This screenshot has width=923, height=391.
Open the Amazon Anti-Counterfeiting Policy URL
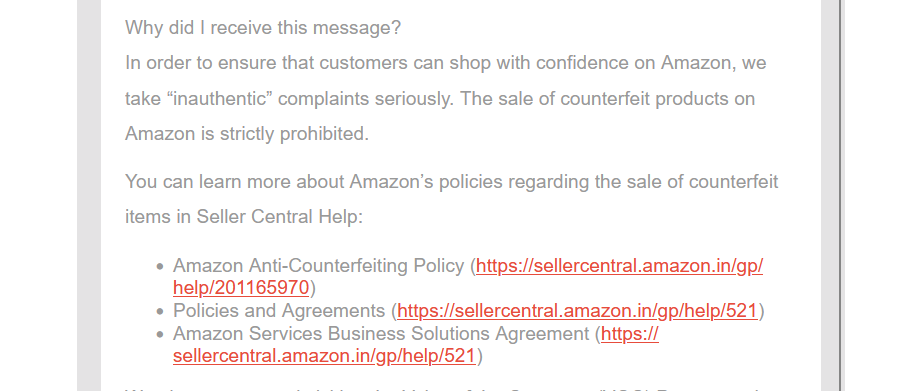click(x=619, y=266)
